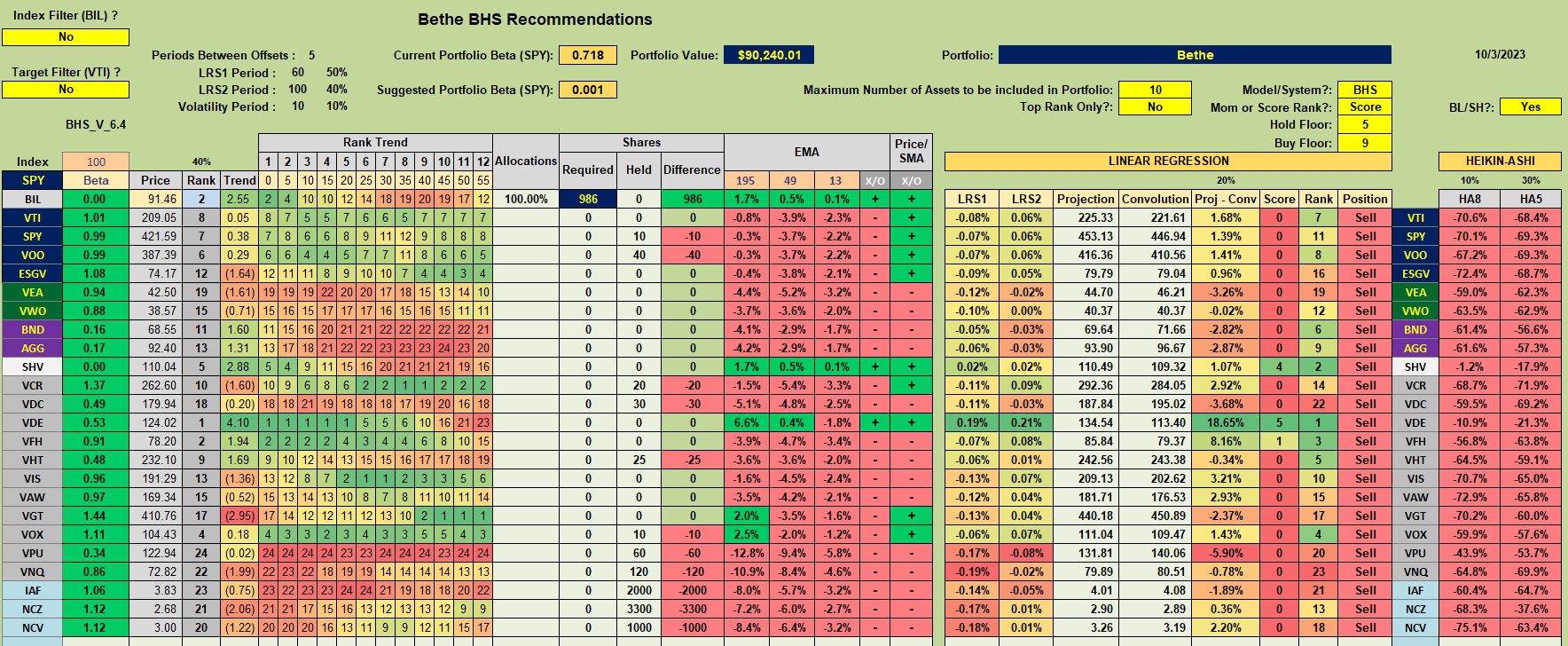1568x646 pixels.
Task: Toggle the Top Rank Only No cell
Action: click(1155, 106)
